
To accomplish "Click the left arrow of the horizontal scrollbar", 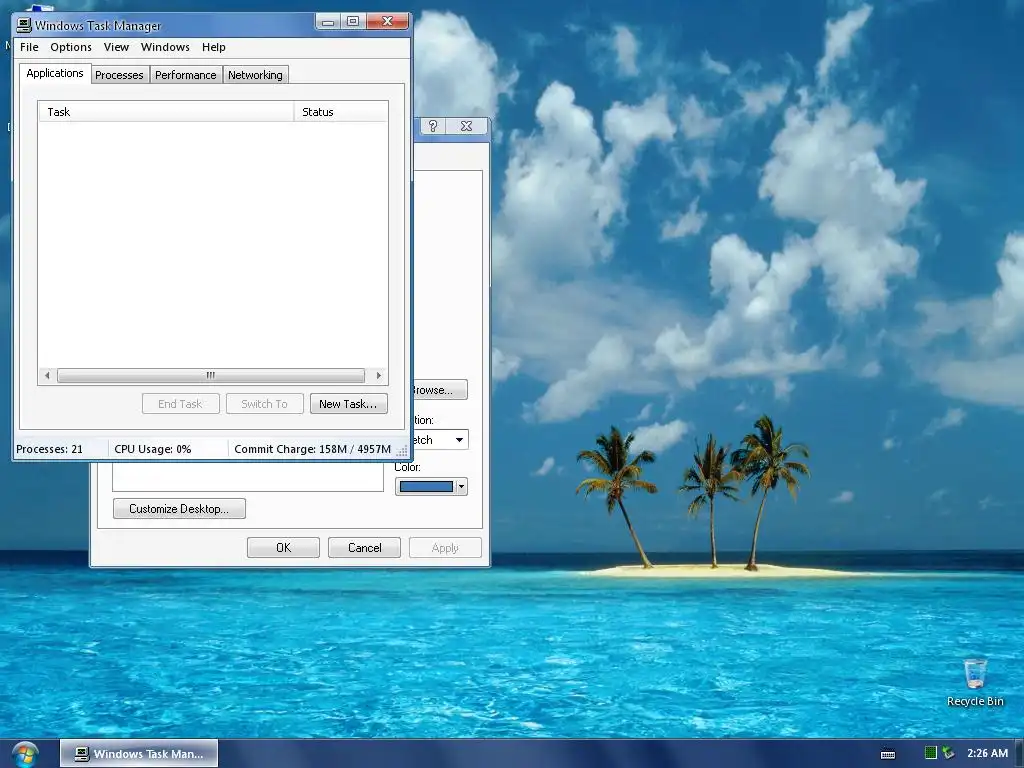I will point(47,376).
